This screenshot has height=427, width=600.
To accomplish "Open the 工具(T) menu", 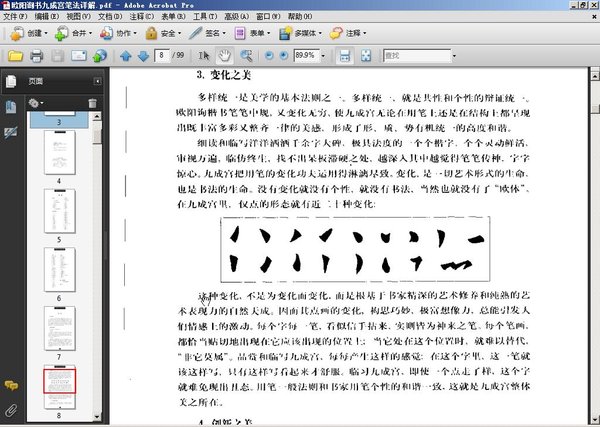I will tap(205, 16).
